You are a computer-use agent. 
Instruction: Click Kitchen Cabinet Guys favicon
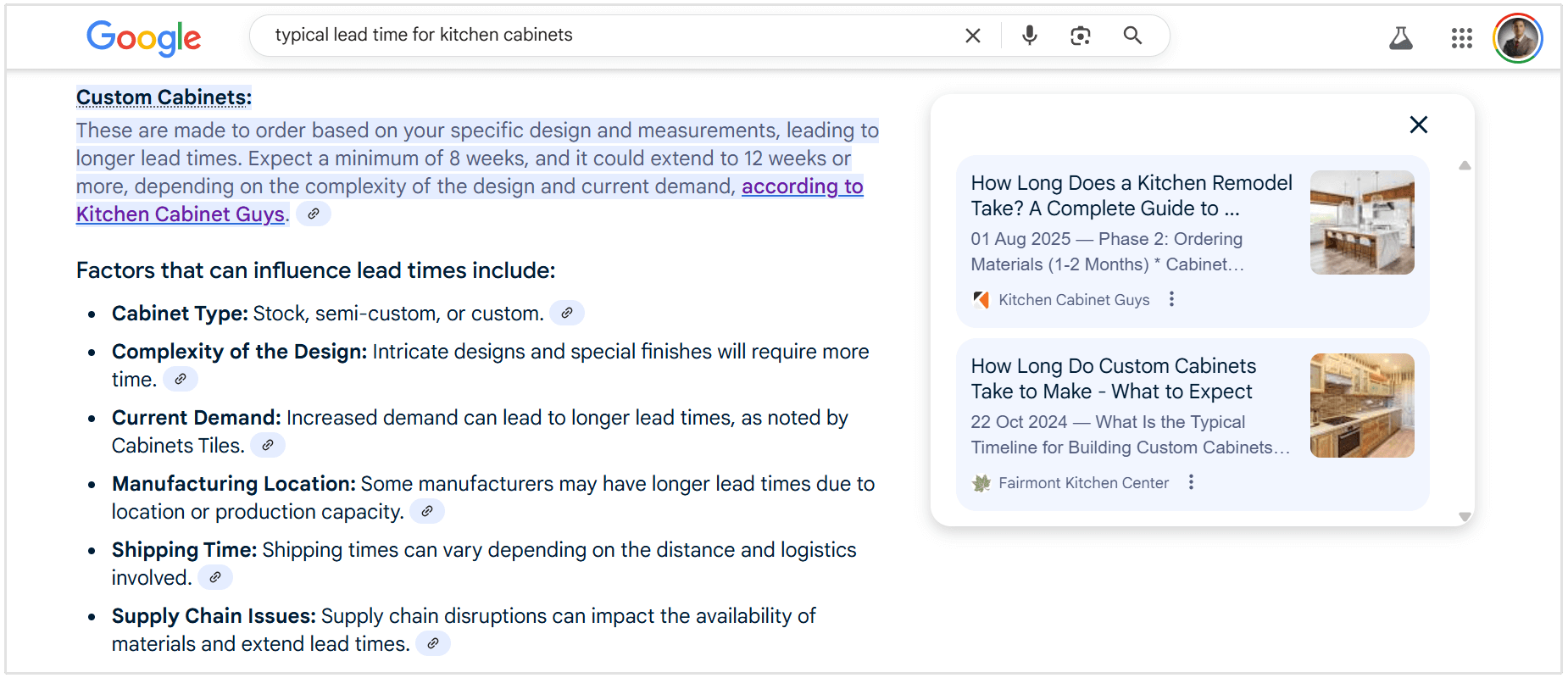tap(981, 299)
